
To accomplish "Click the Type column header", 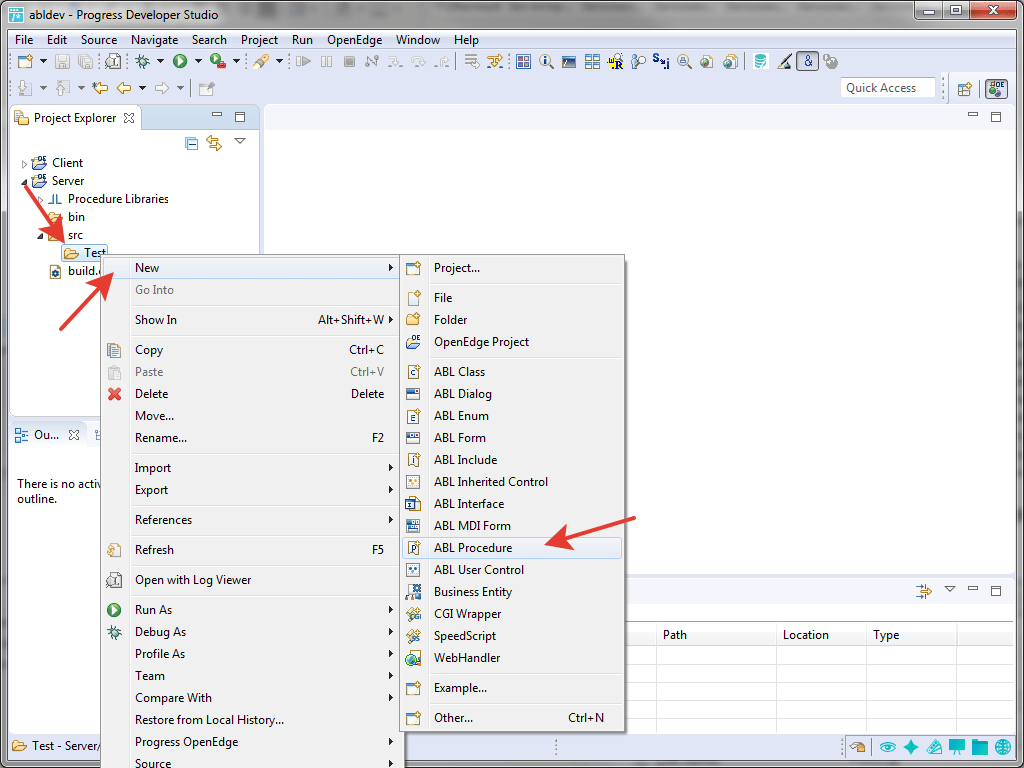I will coord(911,635).
